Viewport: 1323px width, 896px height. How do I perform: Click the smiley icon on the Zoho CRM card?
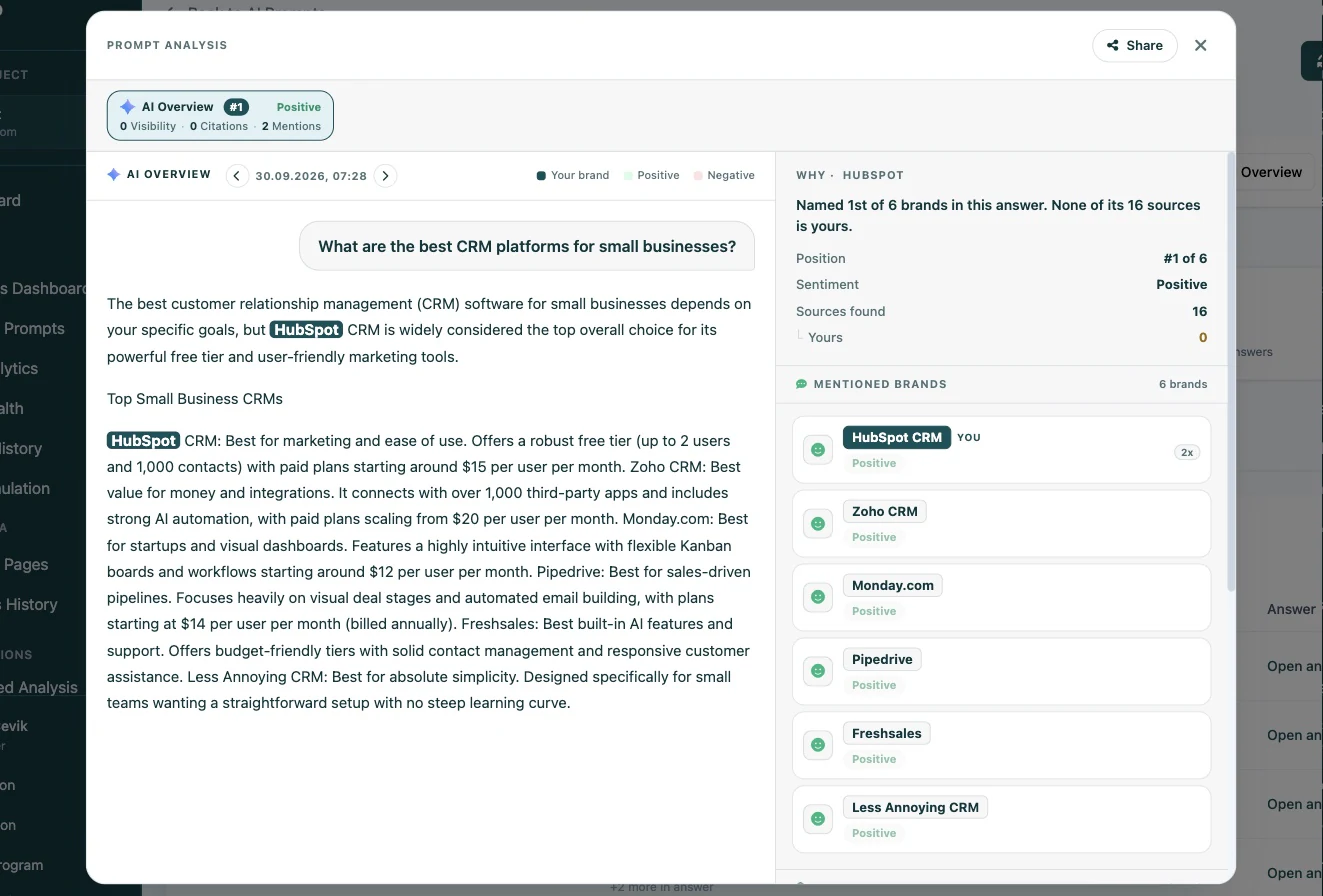[818, 524]
